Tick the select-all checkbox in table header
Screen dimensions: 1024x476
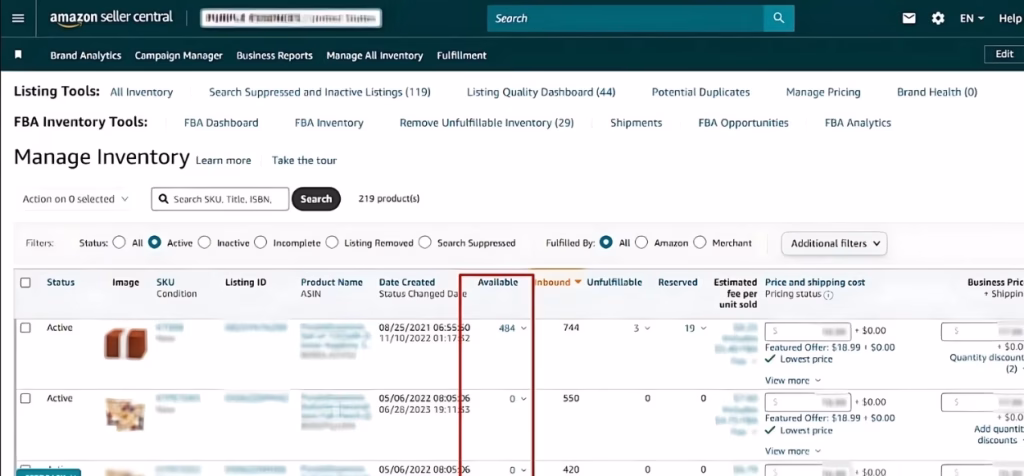pyautogui.click(x=25, y=283)
